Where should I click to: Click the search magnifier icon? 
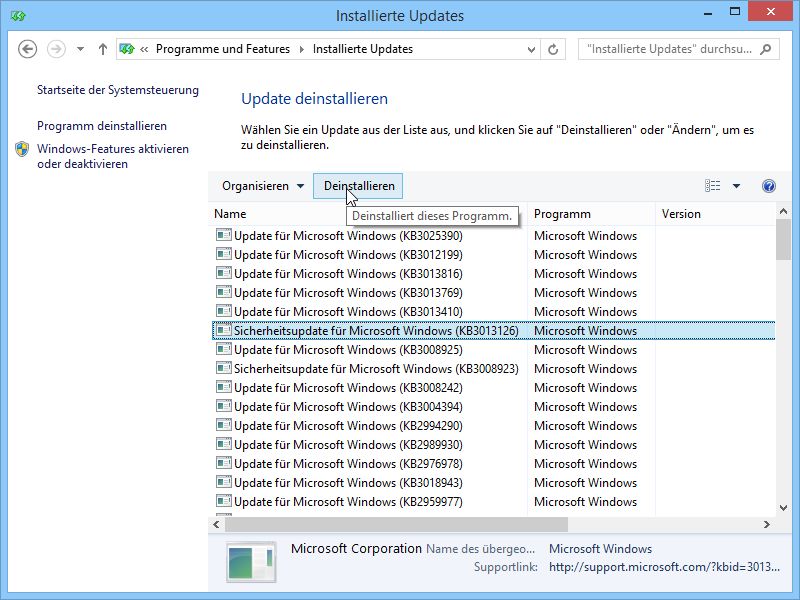(x=765, y=49)
